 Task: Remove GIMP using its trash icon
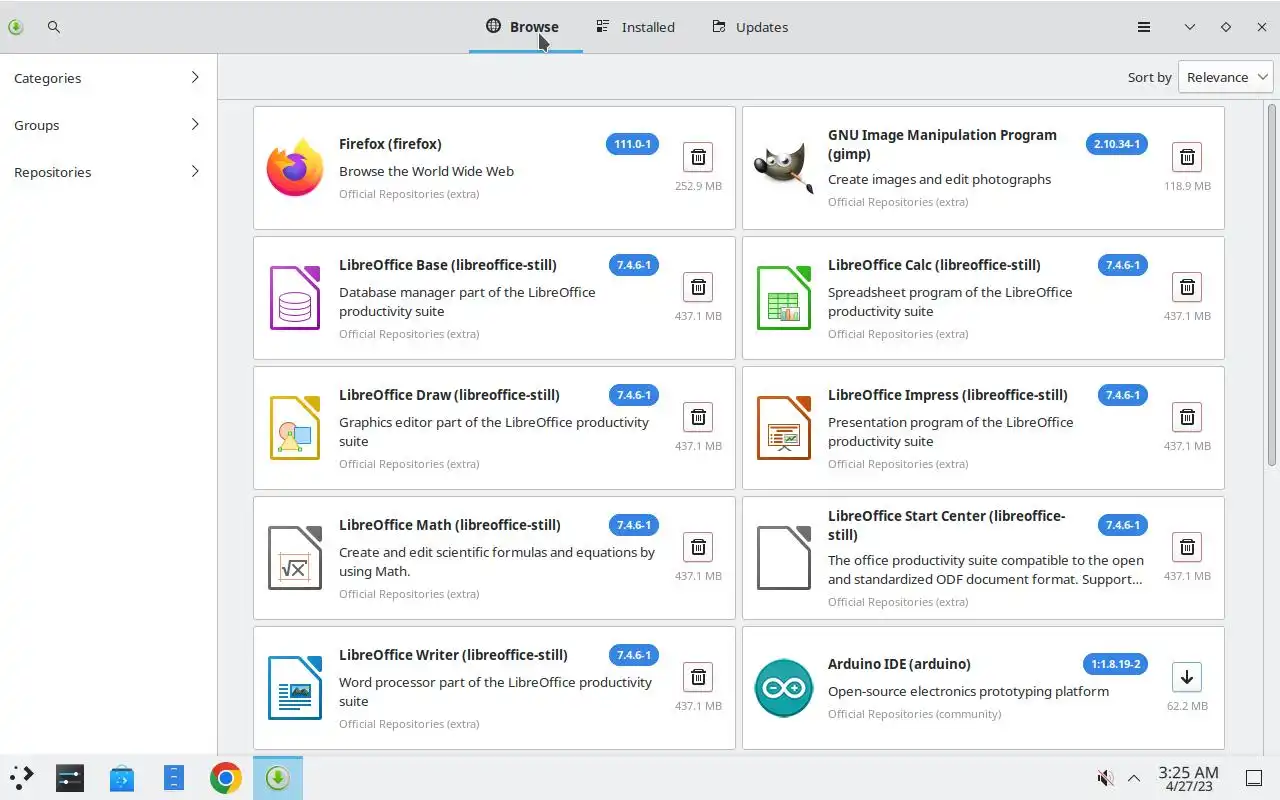[1187, 157]
